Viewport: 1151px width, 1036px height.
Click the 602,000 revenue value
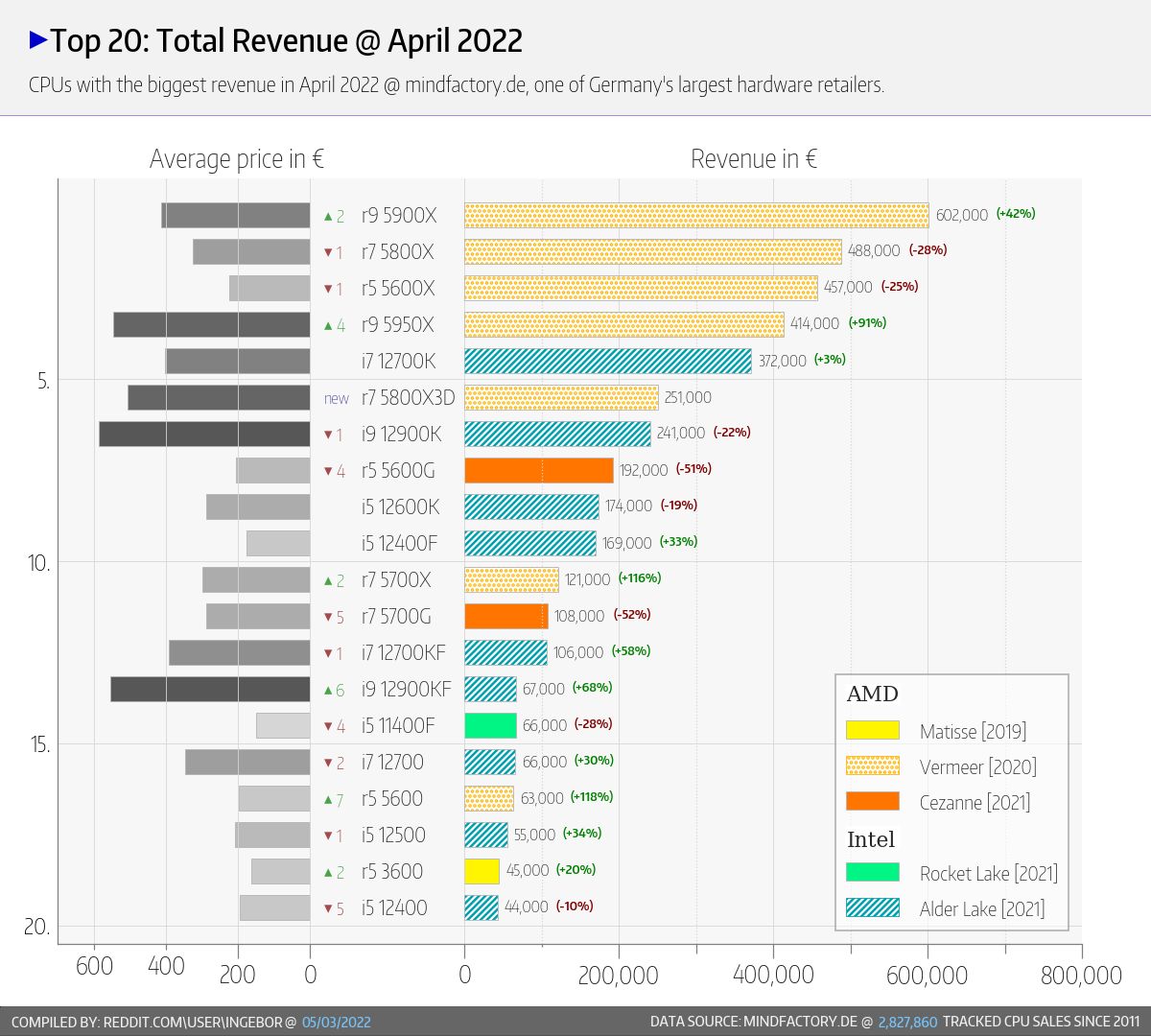click(x=962, y=215)
